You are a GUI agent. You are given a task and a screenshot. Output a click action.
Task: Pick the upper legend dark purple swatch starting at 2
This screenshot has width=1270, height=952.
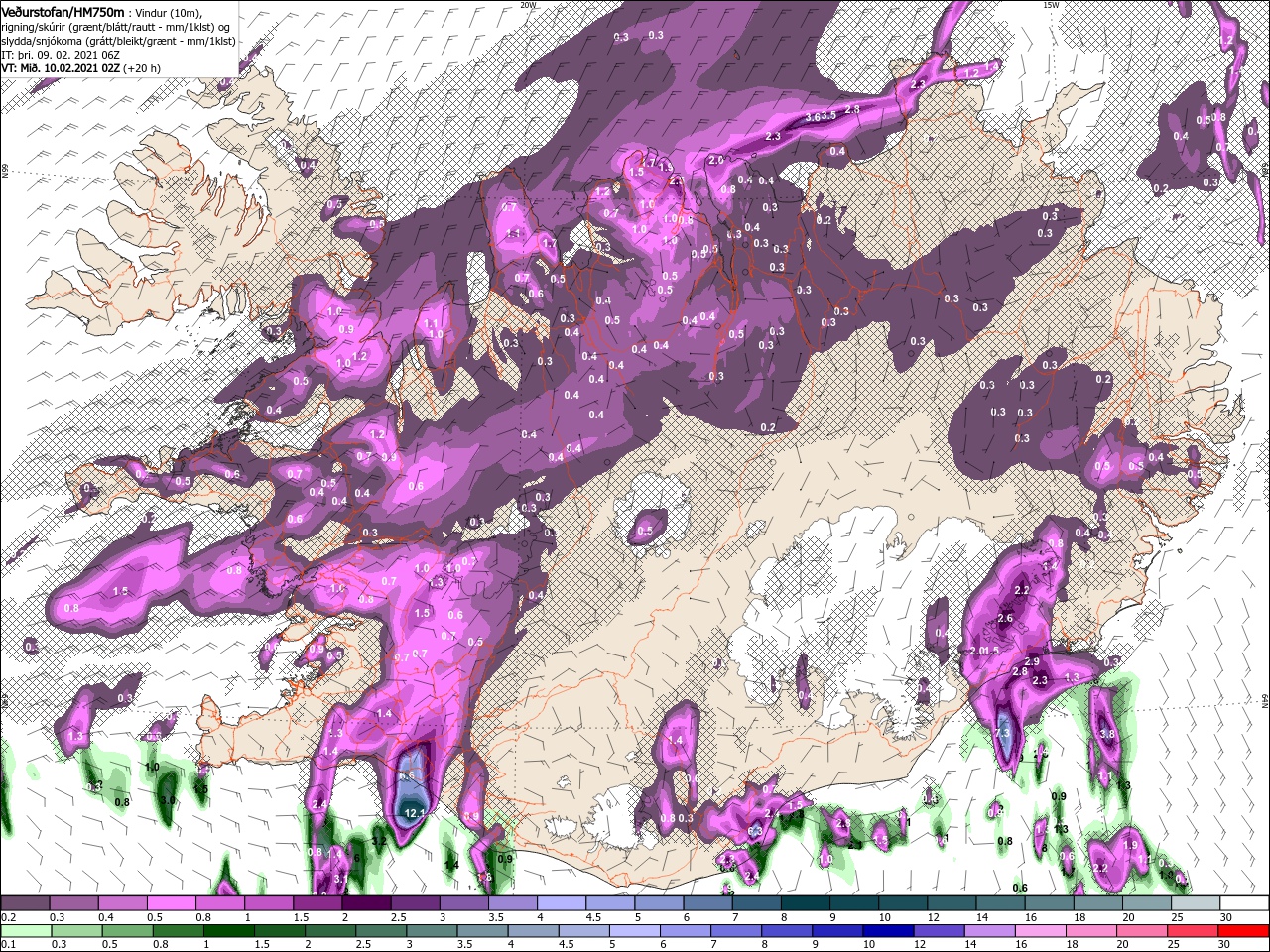pyautogui.click(x=366, y=903)
